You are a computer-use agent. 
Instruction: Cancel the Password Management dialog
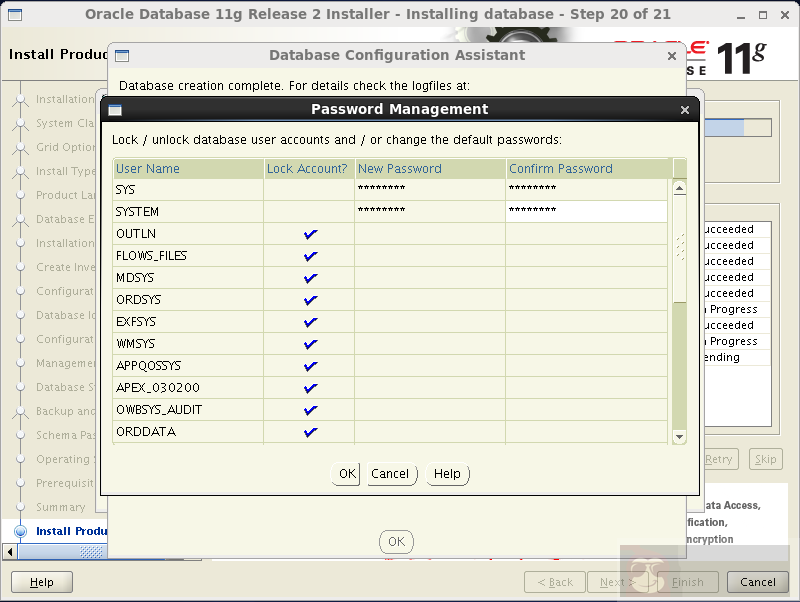(391, 474)
